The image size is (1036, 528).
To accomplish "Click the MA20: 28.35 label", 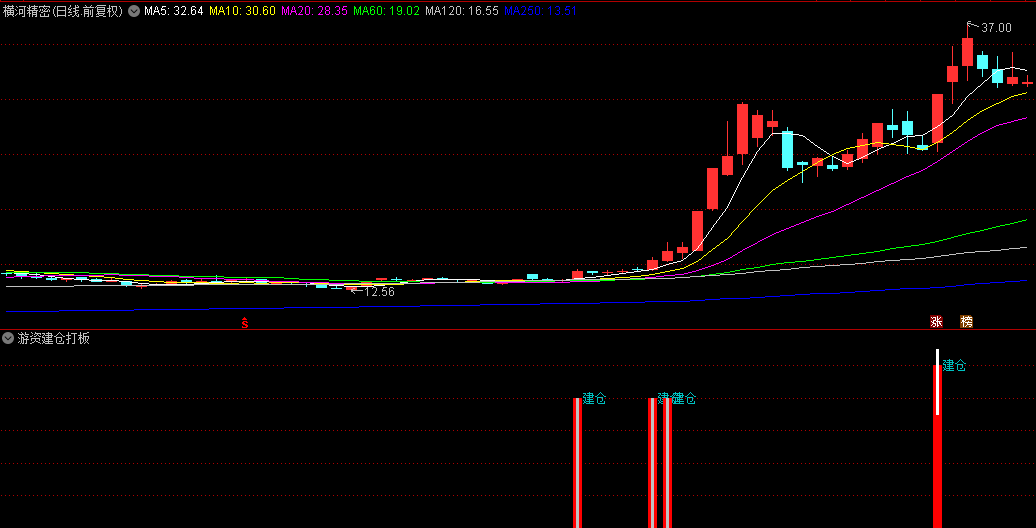I will click(314, 11).
